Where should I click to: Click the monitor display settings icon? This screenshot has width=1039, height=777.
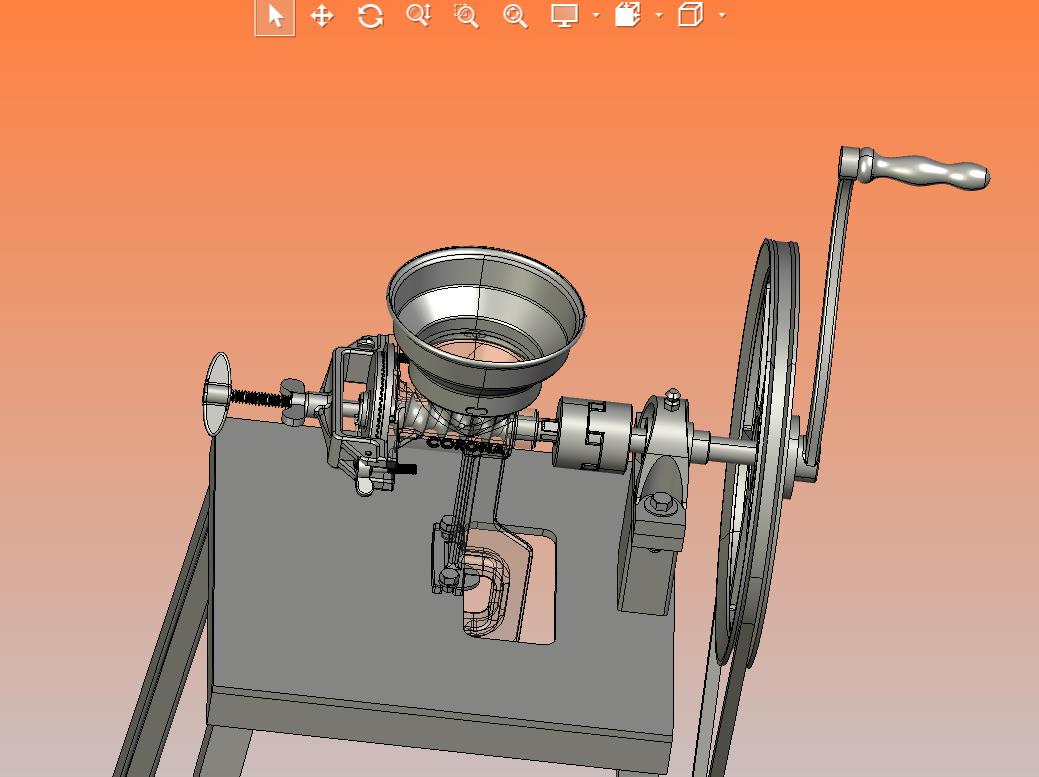564,15
